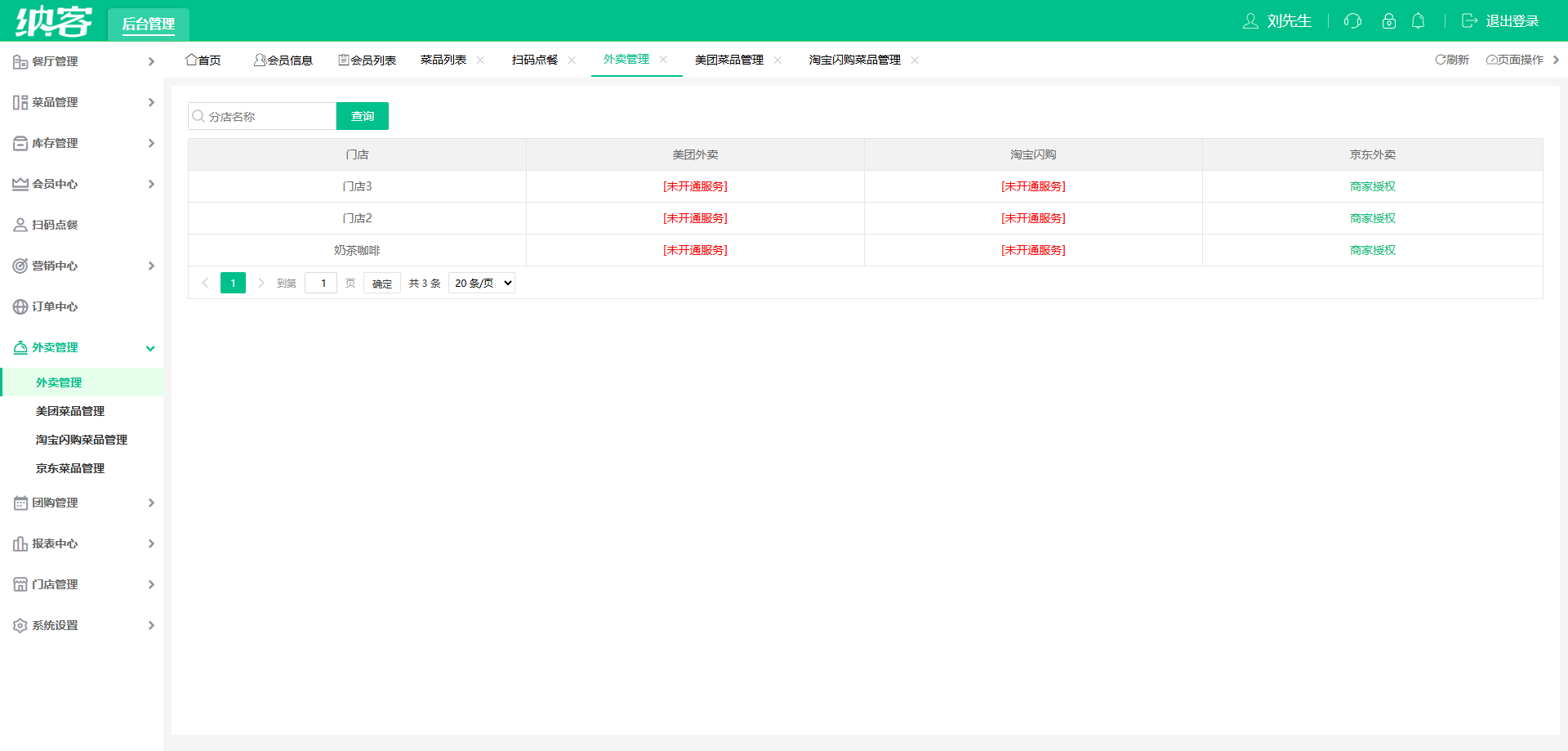Image resolution: width=1568 pixels, height=751 pixels.
Task: Collapse the 外卖管理 sidebar menu
Action: pyautogui.click(x=82, y=347)
